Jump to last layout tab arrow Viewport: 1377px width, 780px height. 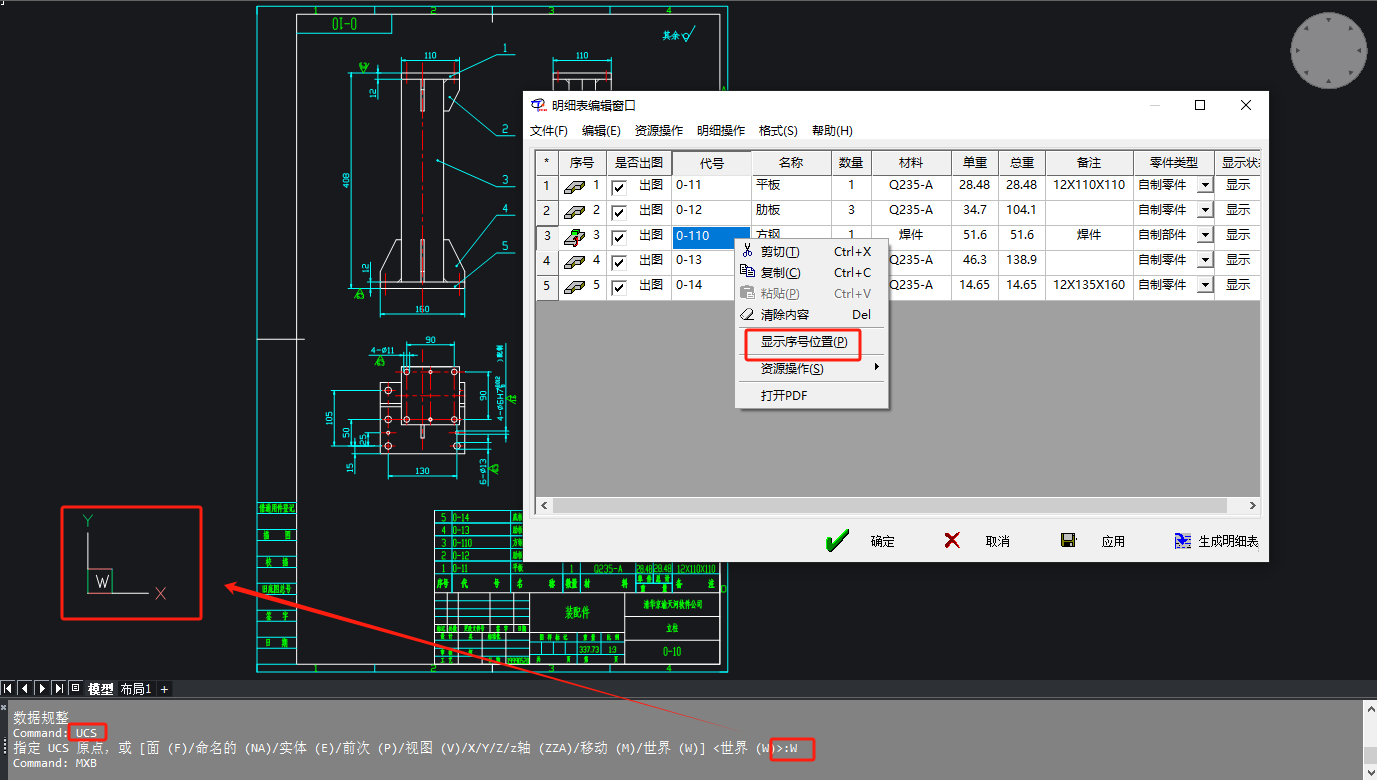click(x=58, y=688)
